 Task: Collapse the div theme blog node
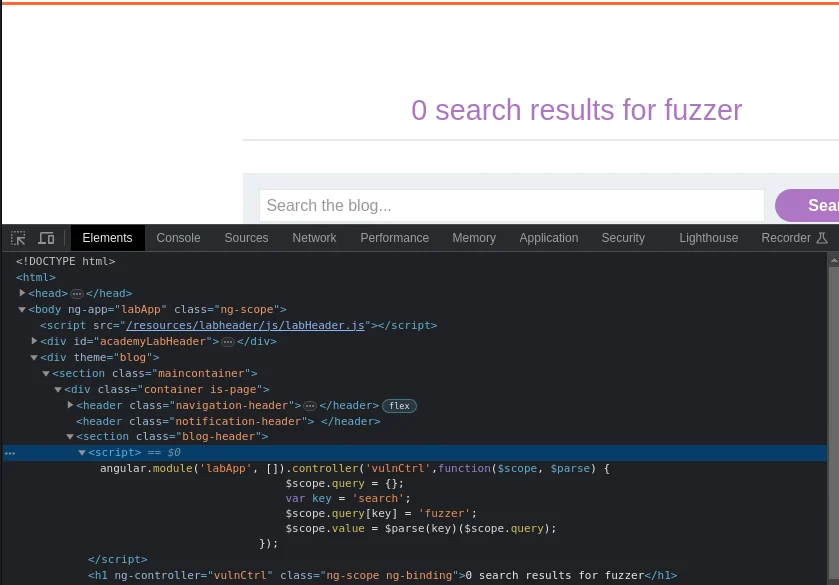pos(34,357)
